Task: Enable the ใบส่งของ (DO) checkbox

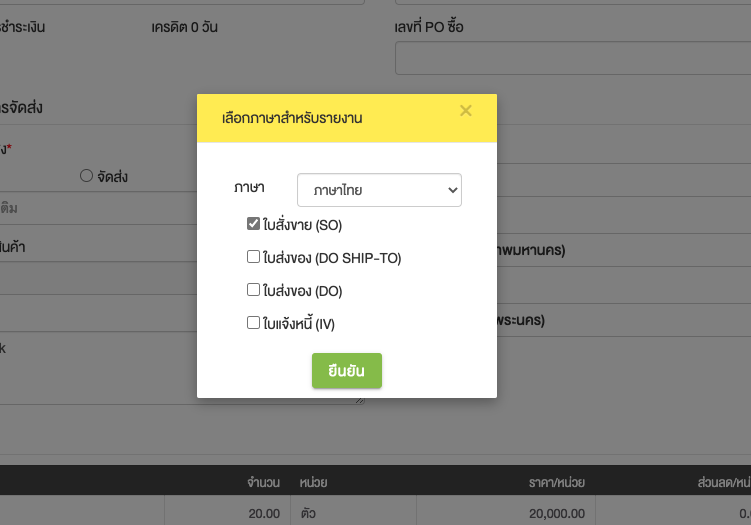Action: [x=254, y=290]
